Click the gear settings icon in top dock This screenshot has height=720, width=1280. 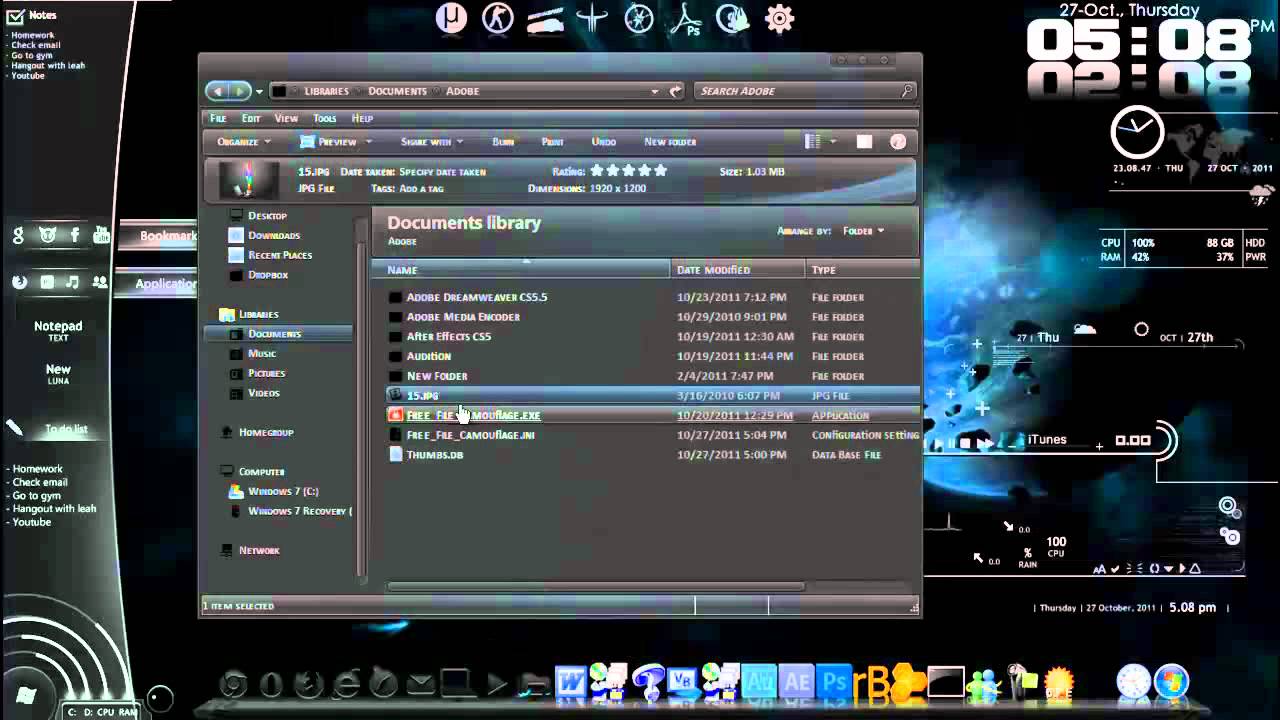point(779,18)
